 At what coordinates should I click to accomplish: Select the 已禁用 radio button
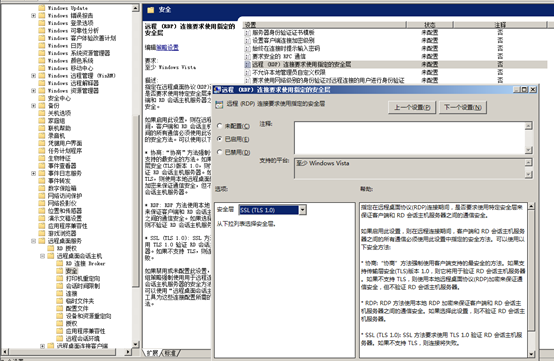(x=220, y=152)
